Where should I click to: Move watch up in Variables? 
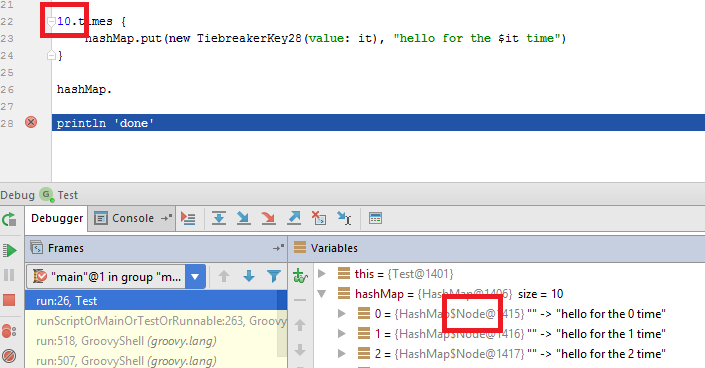point(300,325)
